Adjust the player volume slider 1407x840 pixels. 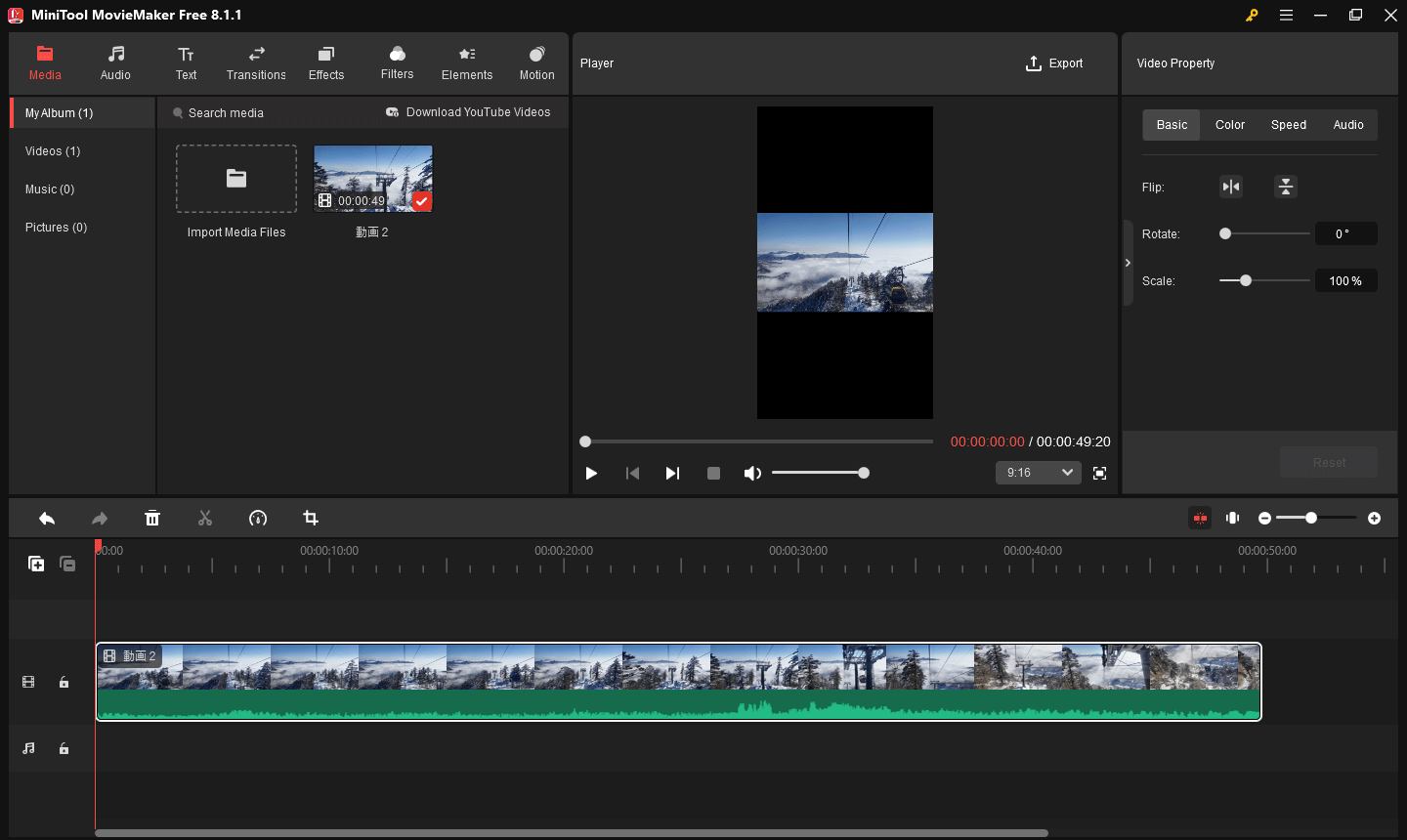[819, 473]
